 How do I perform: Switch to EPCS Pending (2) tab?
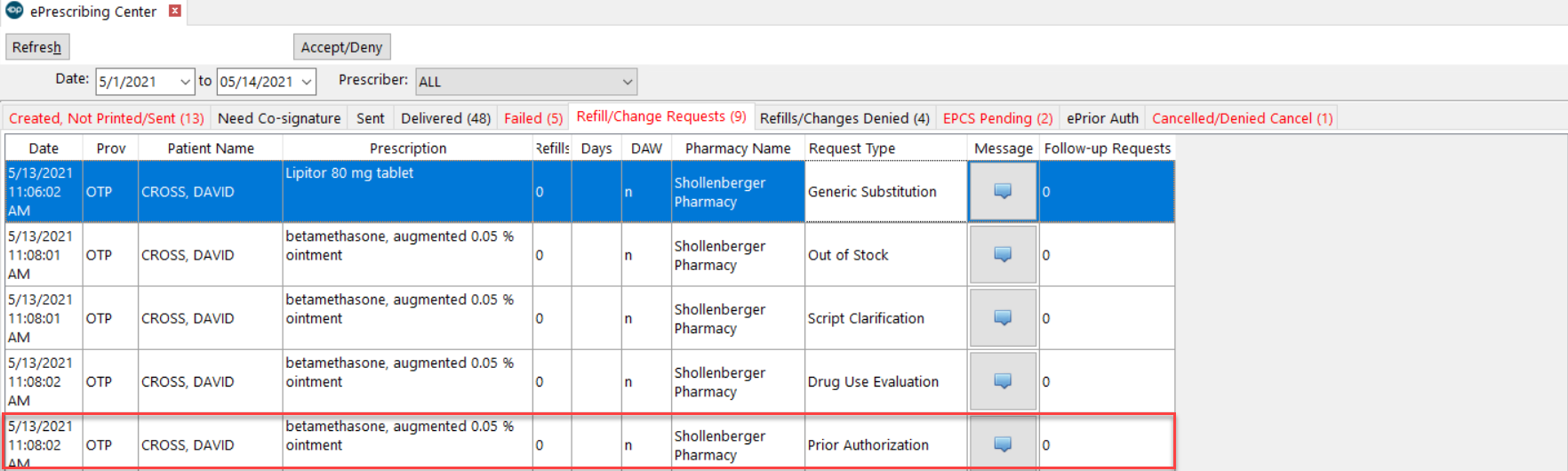point(997,118)
